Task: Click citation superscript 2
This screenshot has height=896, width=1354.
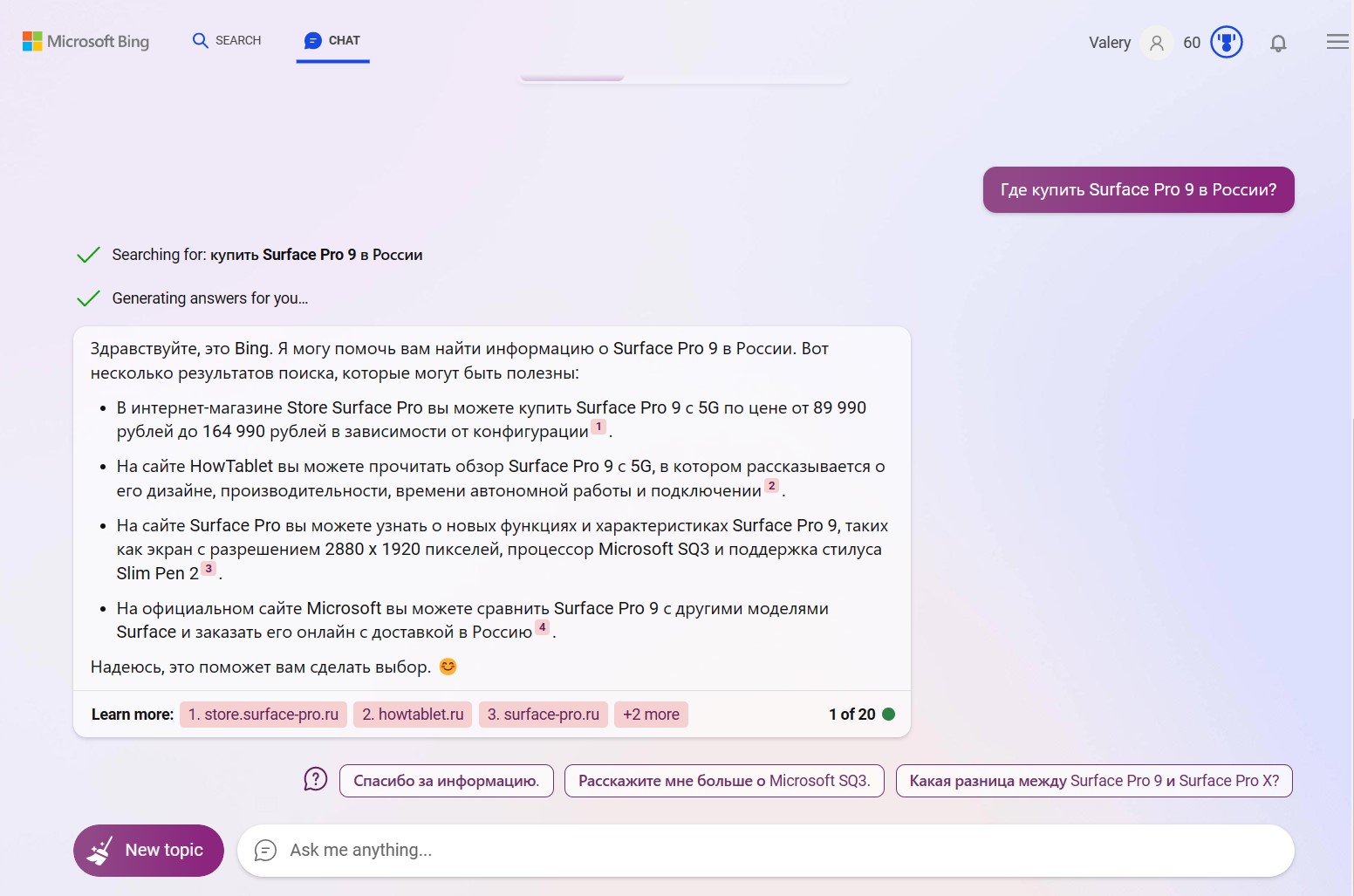Action: point(771,486)
